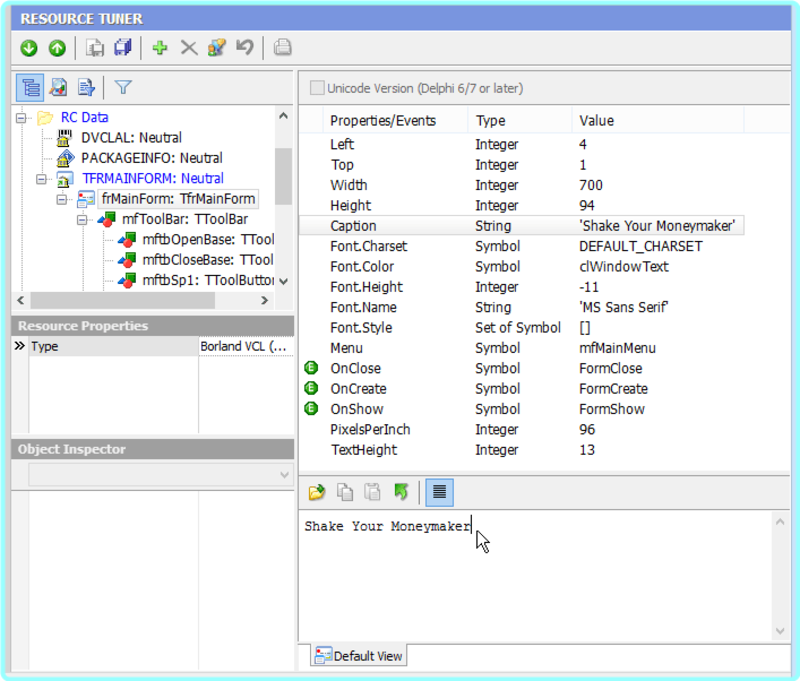The image size is (800, 681).
Task: Select RC Data folder in tree
Action: [84, 117]
